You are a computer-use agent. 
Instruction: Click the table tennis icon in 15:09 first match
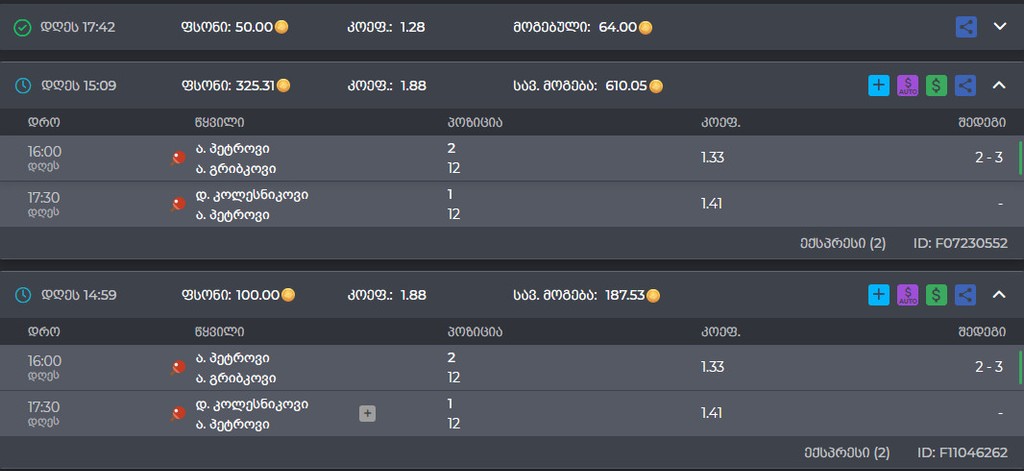(x=178, y=158)
